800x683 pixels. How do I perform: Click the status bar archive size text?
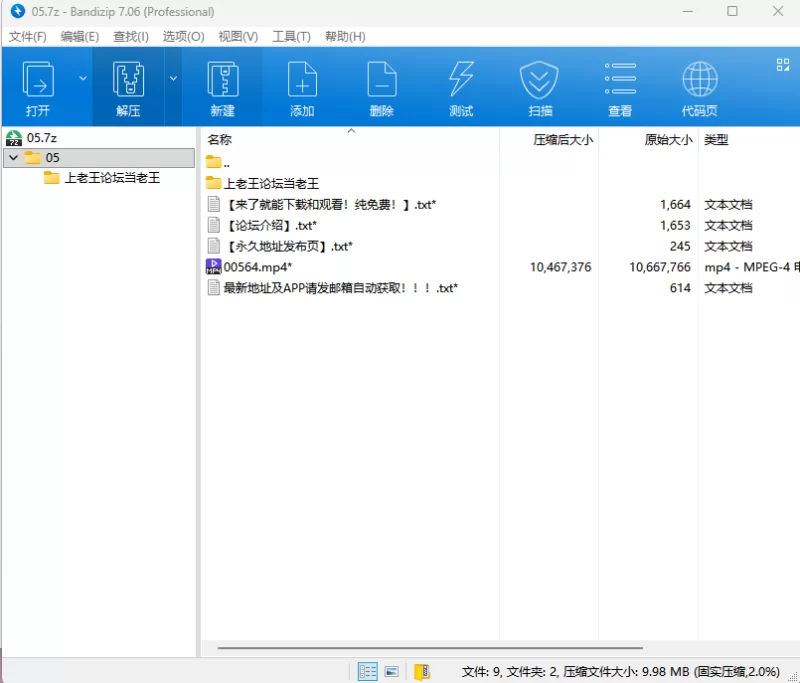pos(620,672)
